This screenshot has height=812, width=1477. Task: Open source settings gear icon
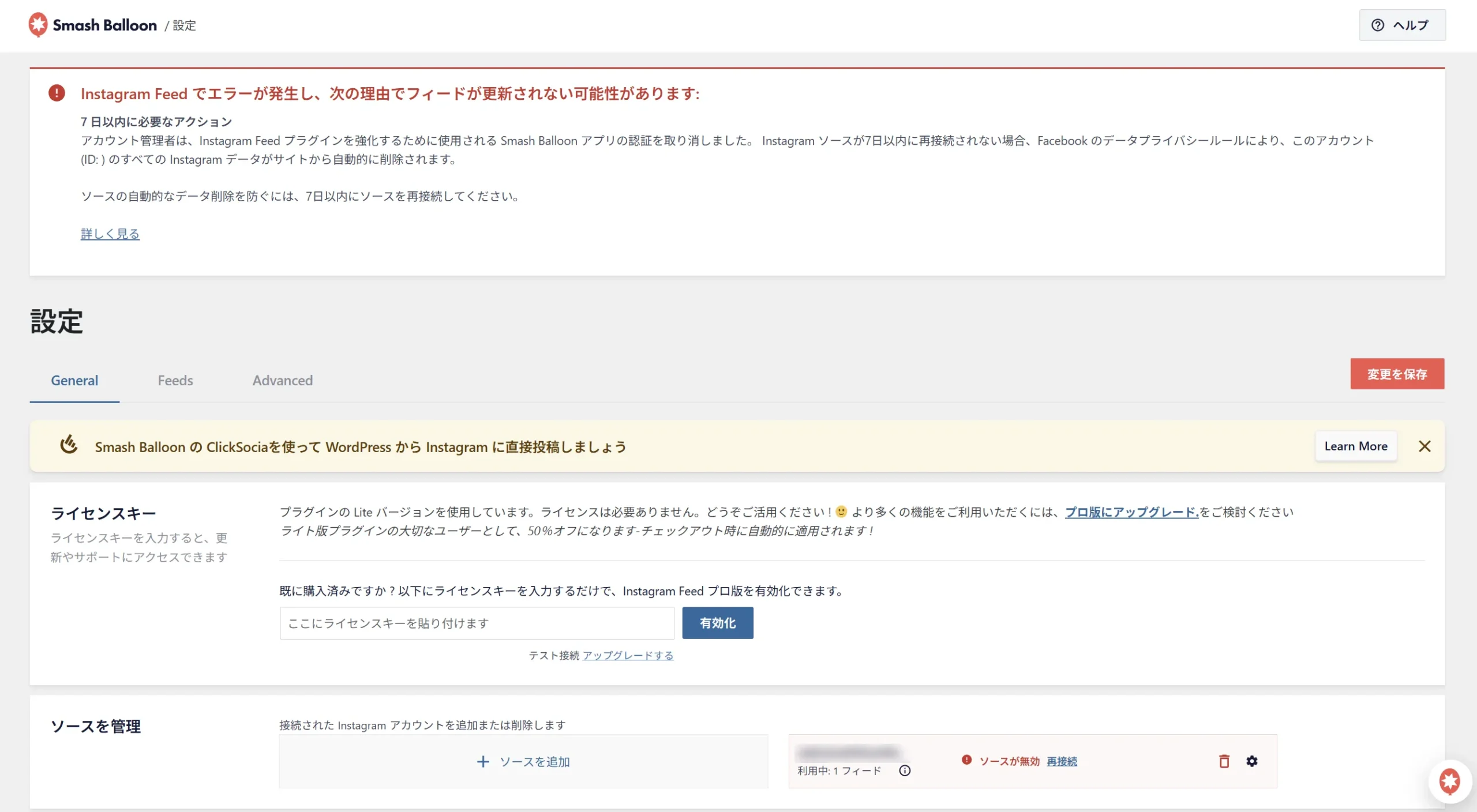coord(1251,761)
